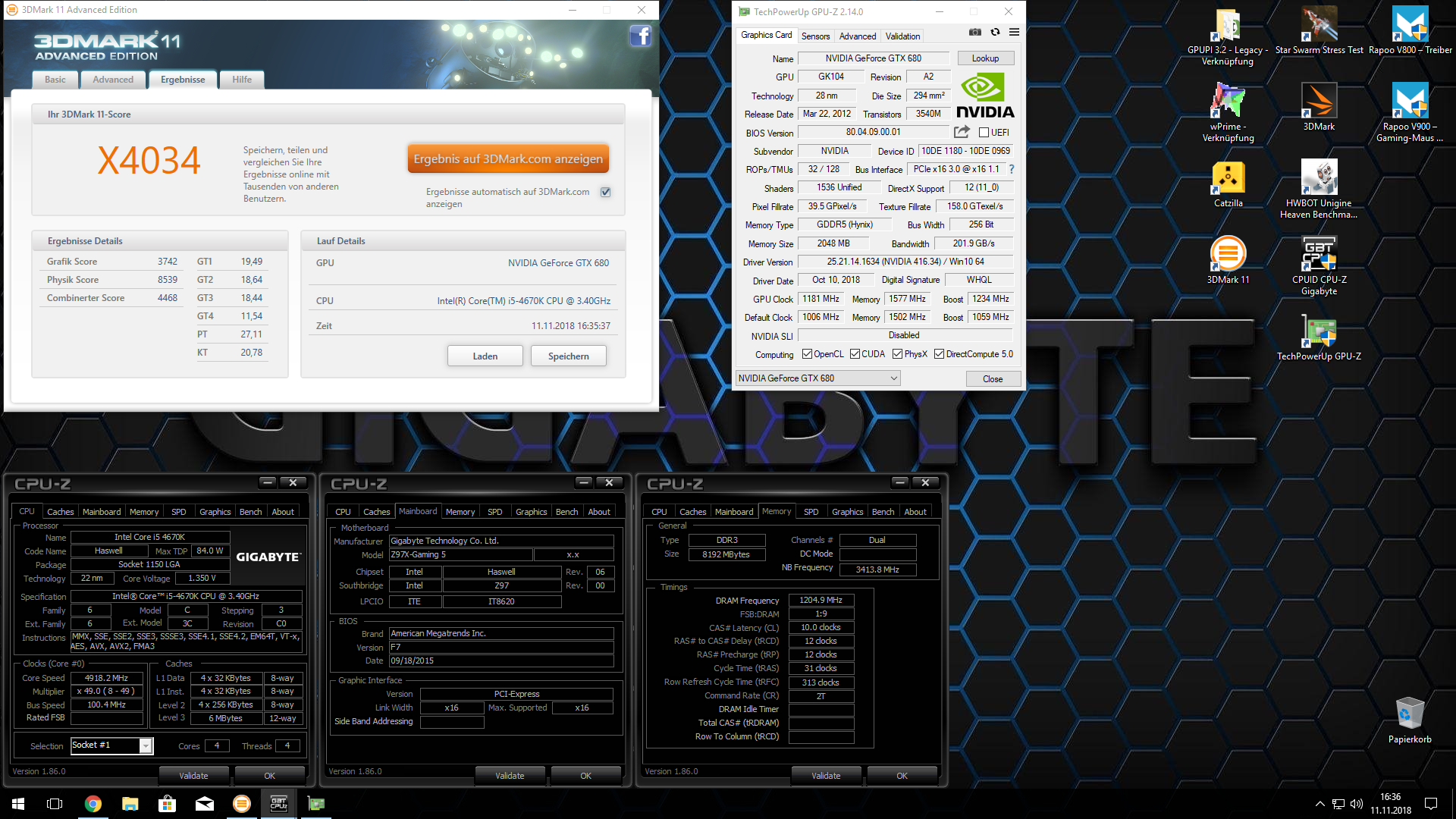Open GPUPI 3.2 Legacy desktop shortcut
Screen dimensions: 1456x819
pyautogui.click(x=1228, y=36)
